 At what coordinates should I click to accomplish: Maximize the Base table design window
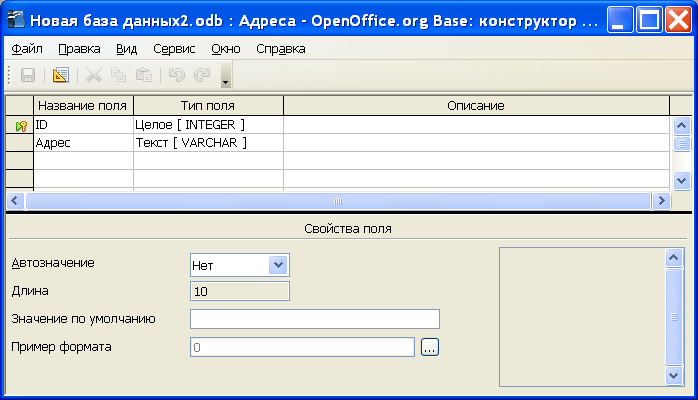click(x=649, y=20)
